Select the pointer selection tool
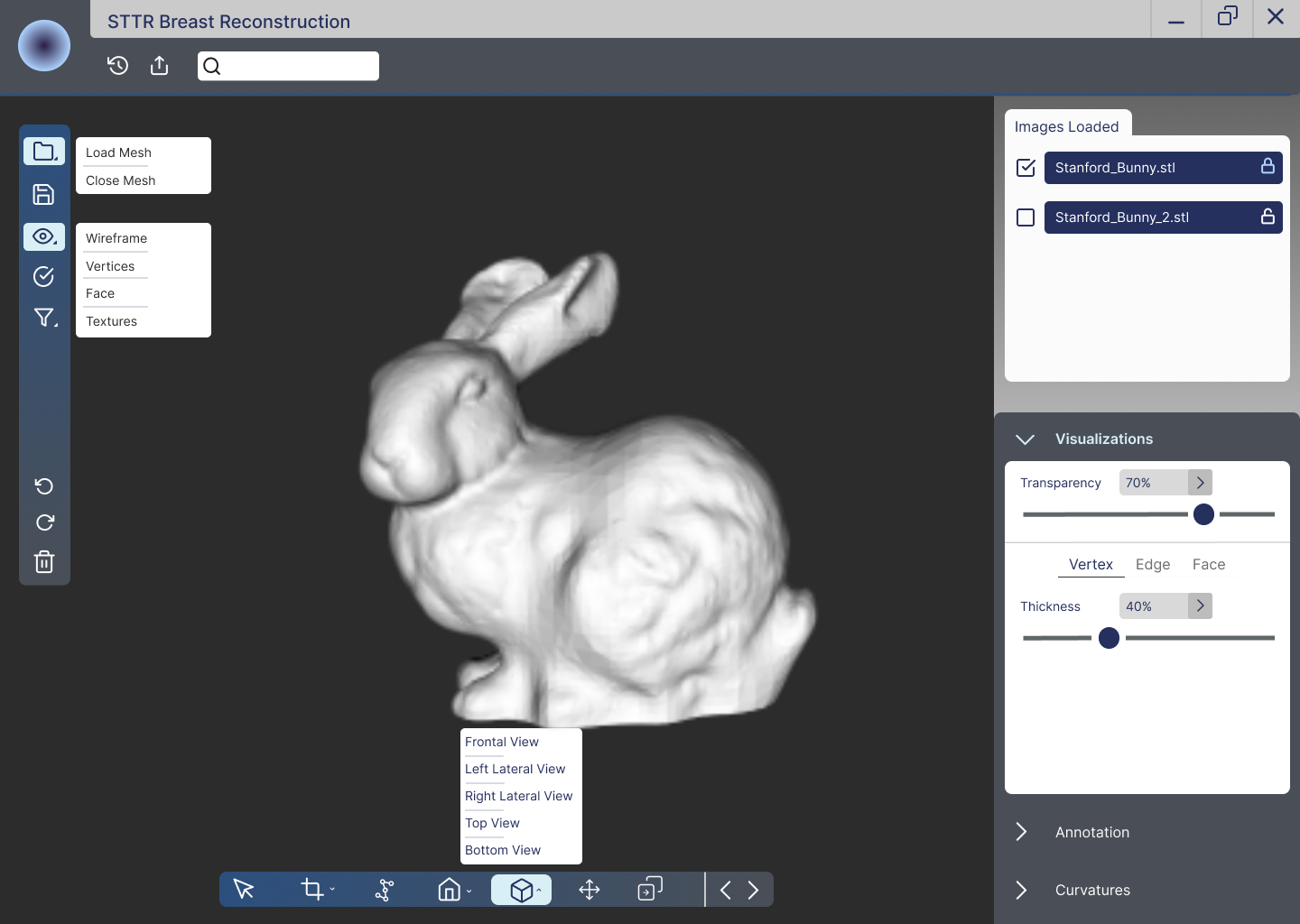 (244, 889)
